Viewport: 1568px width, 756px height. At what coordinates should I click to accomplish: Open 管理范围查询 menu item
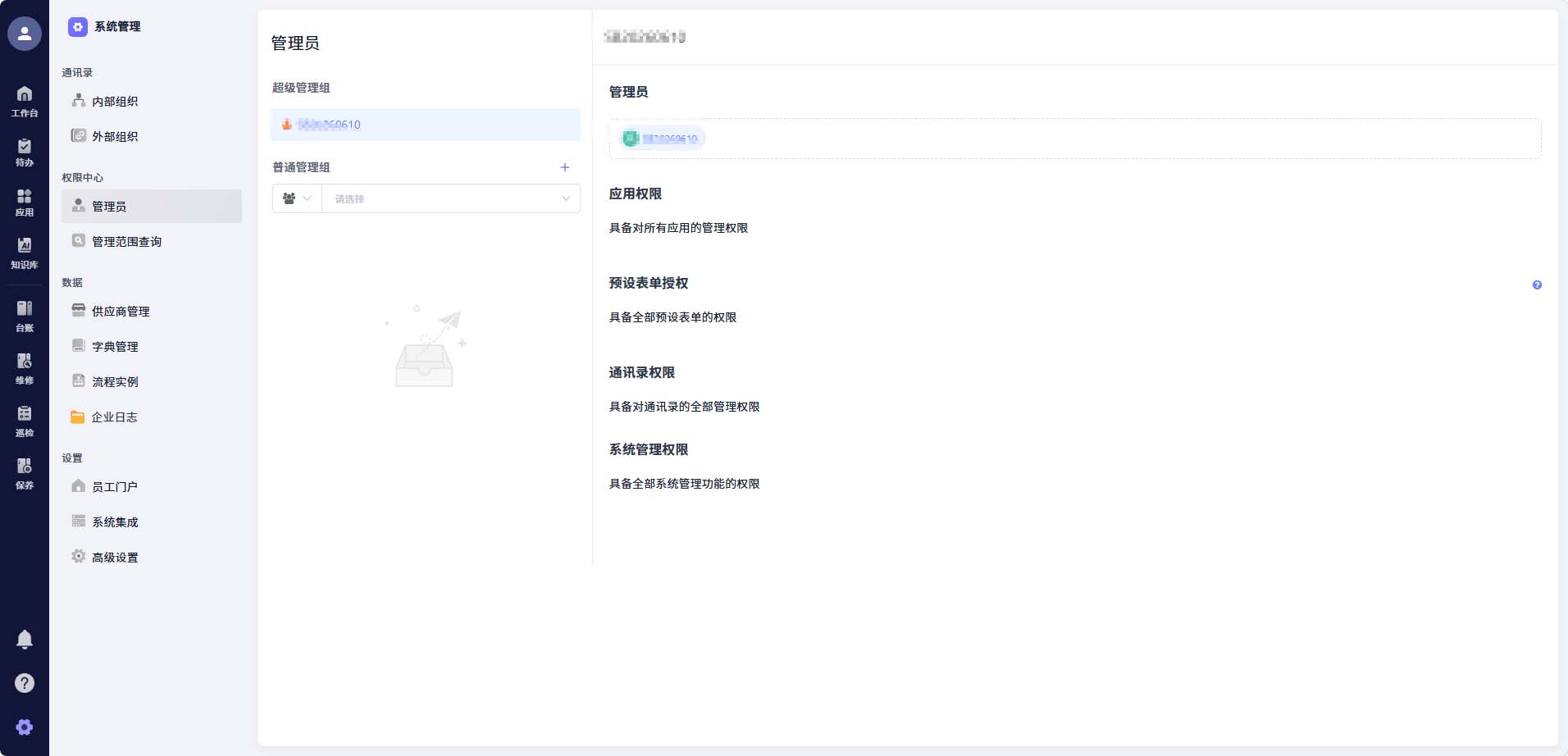(x=152, y=241)
